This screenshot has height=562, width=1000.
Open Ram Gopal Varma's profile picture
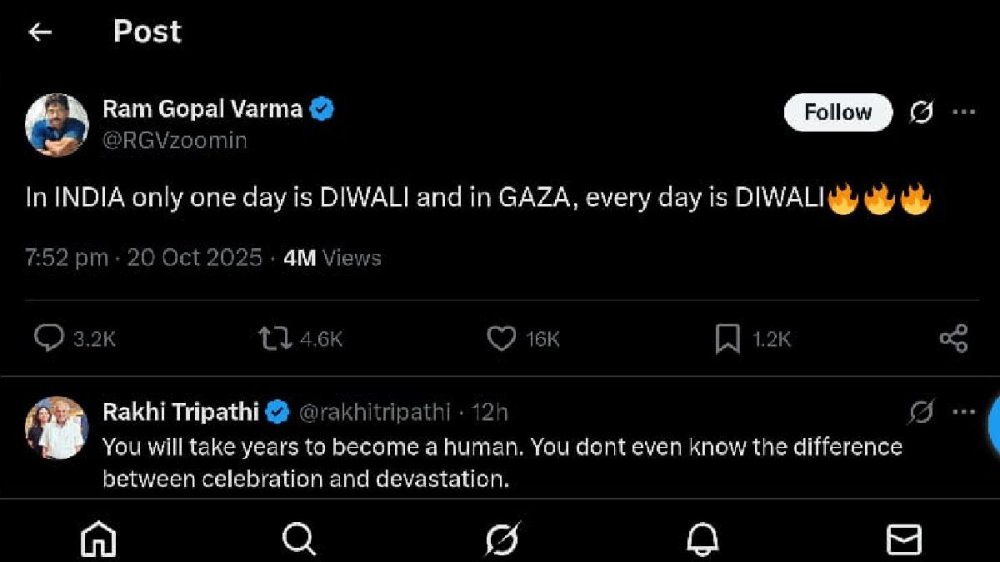(57, 124)
